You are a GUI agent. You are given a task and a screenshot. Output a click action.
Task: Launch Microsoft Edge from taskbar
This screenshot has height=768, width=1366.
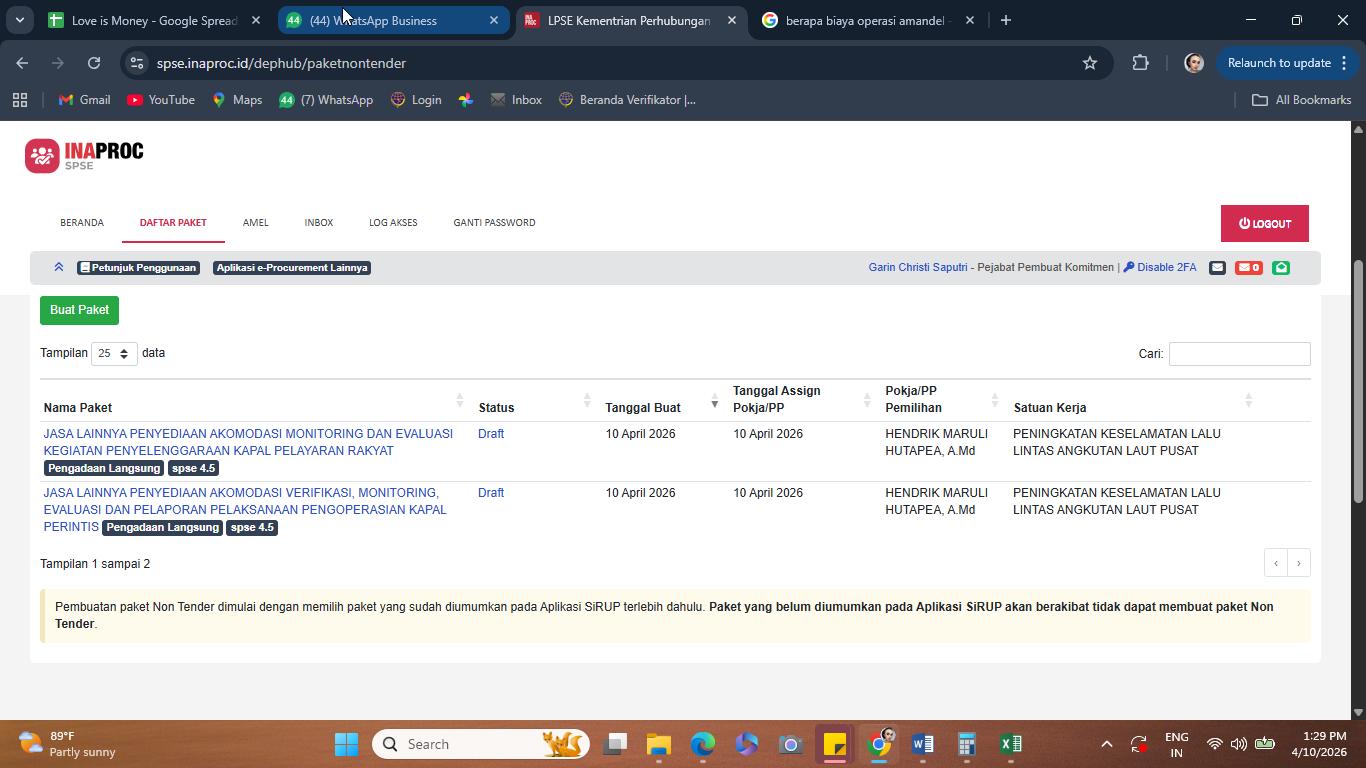click(x=703, y=744)
